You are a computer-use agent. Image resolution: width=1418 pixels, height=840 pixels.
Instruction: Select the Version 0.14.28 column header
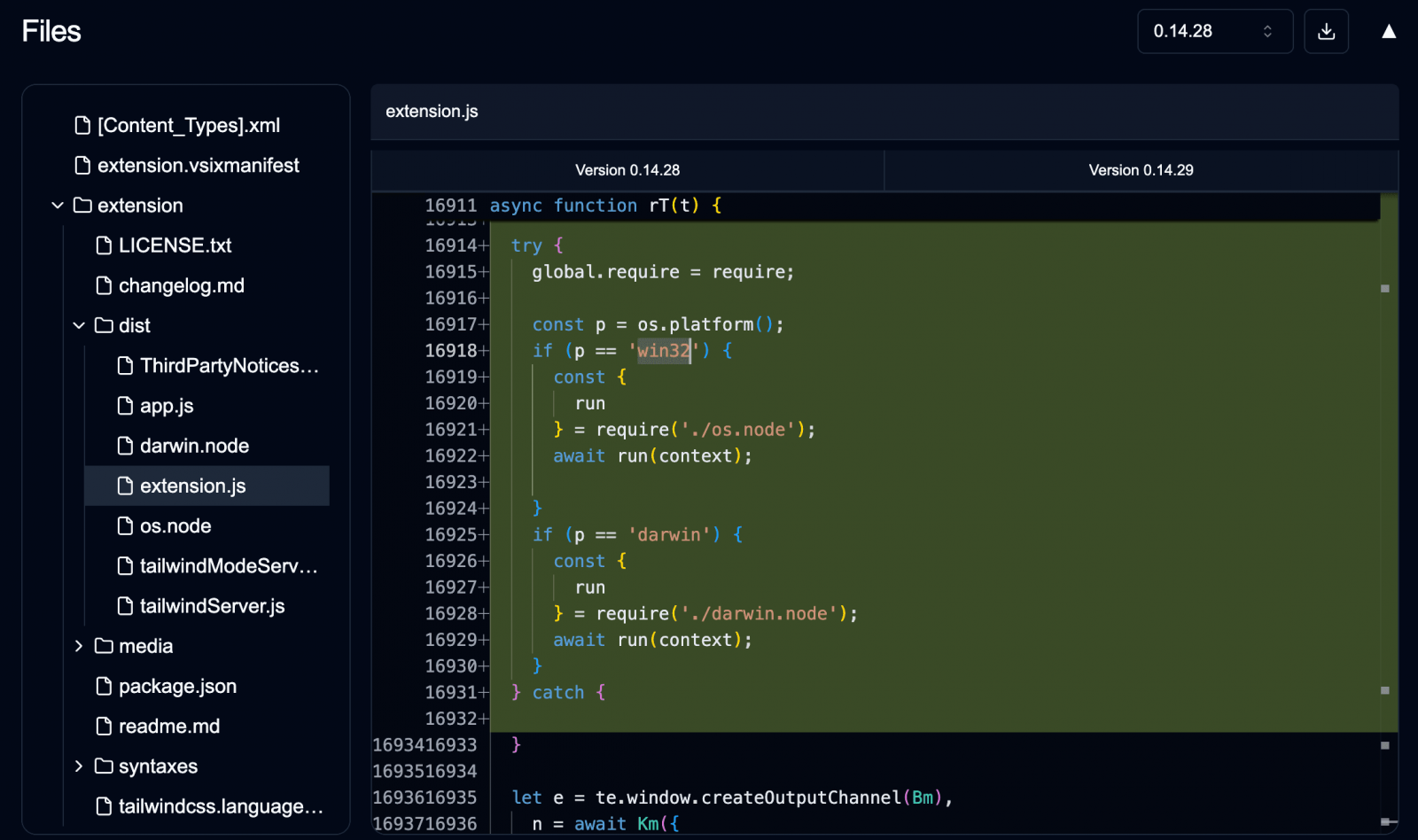[627, 170]
